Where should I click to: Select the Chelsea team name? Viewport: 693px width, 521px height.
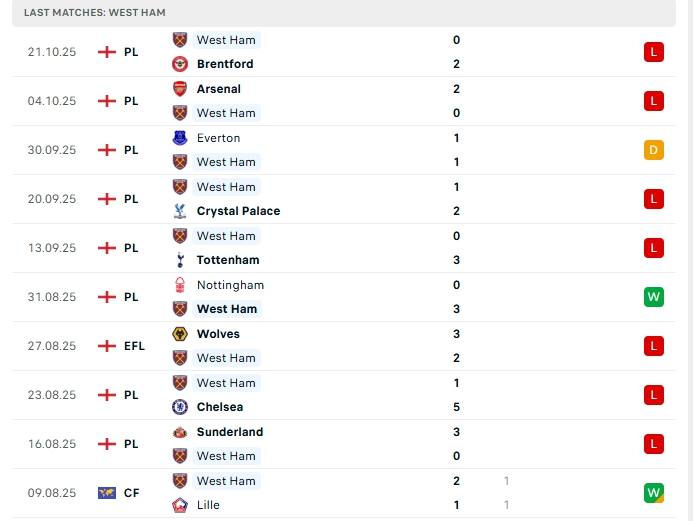[x=220, y=407]
